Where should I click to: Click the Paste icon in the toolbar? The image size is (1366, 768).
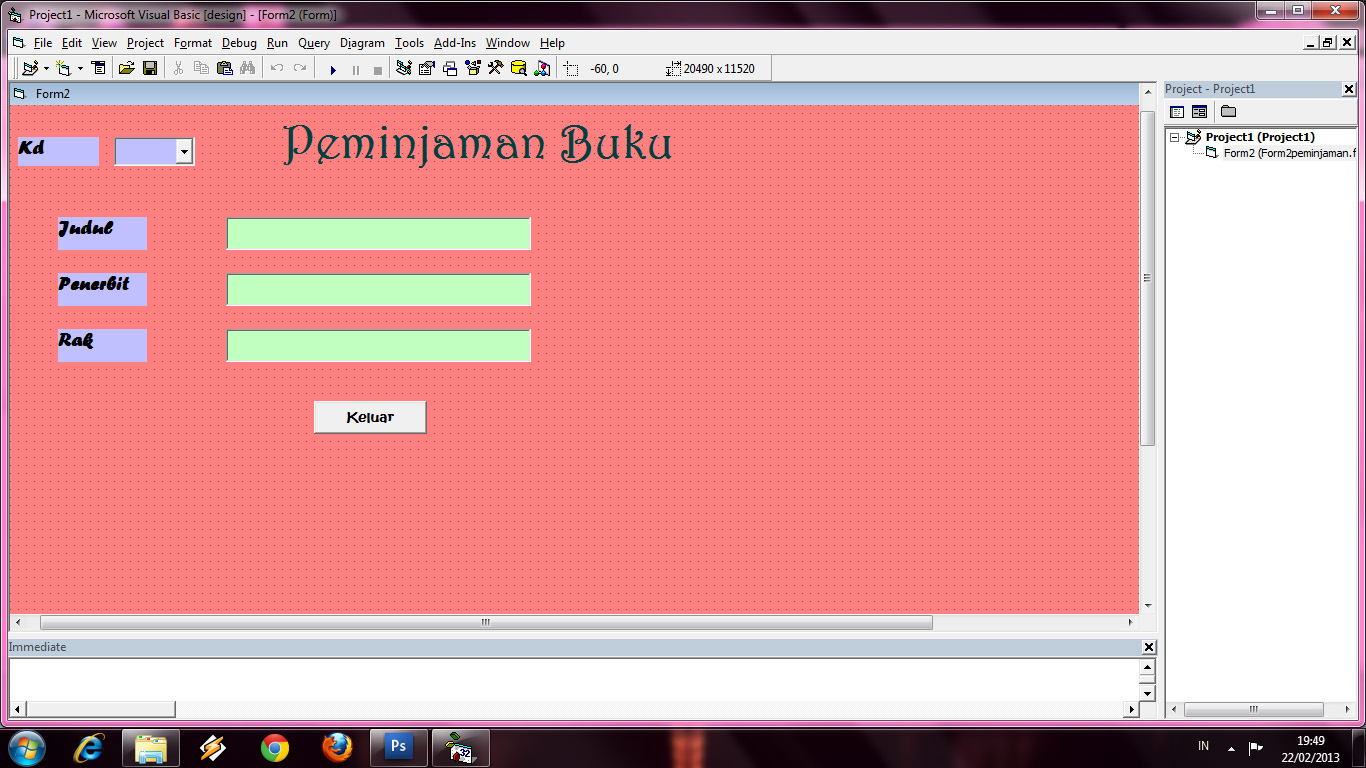tap(223, 68)
